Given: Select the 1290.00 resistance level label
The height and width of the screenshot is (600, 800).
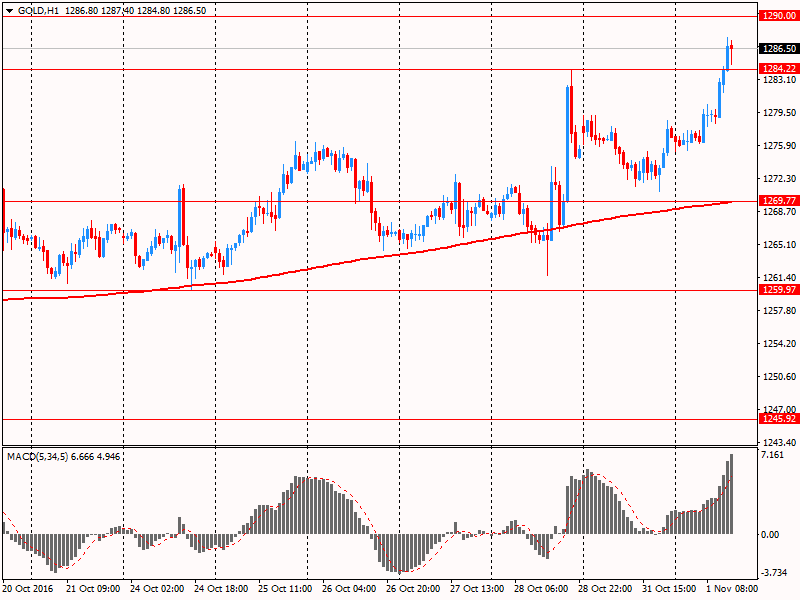Looking at the screenshot, I should pyautogui.click(x=779, y=16).
